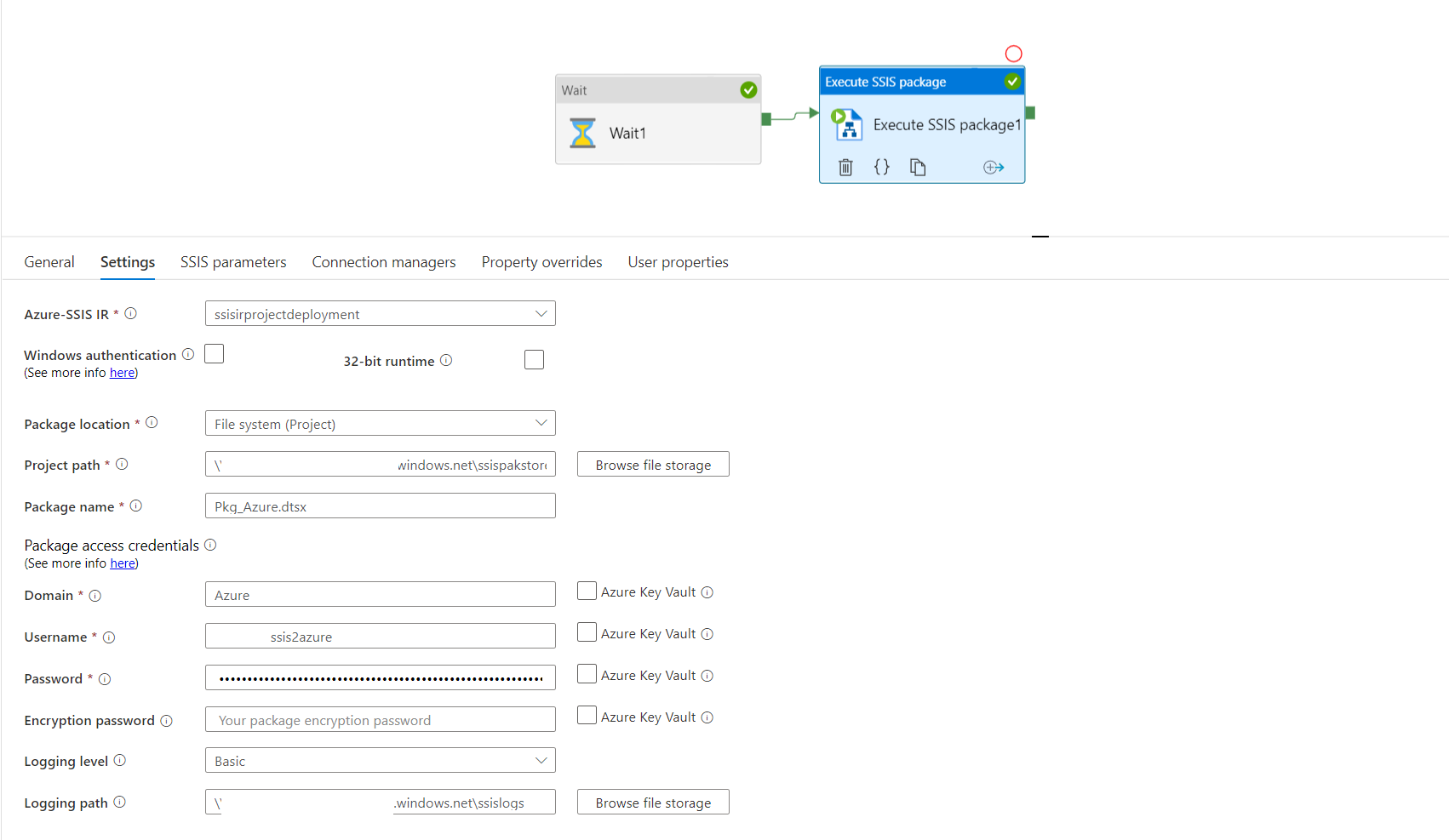Screen dimensions: 1449x840
Task: Click info icon beside Password's Azure Key Vault
Action: pos(707,676)
